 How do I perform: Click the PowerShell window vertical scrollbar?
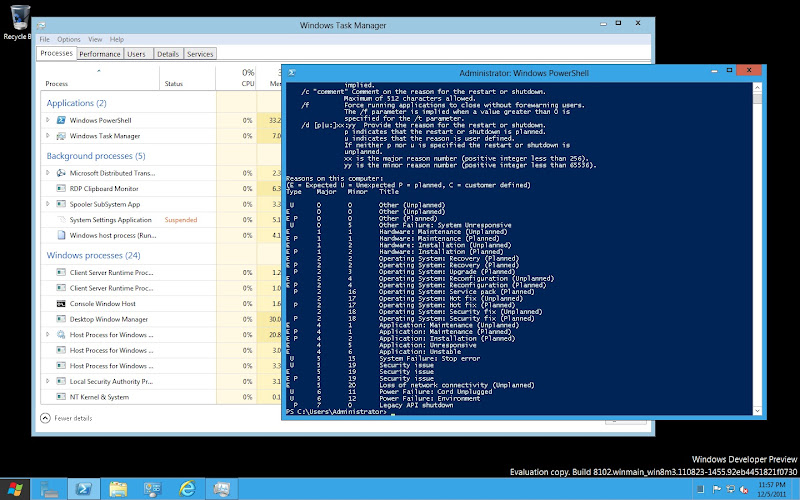[757, 250]
